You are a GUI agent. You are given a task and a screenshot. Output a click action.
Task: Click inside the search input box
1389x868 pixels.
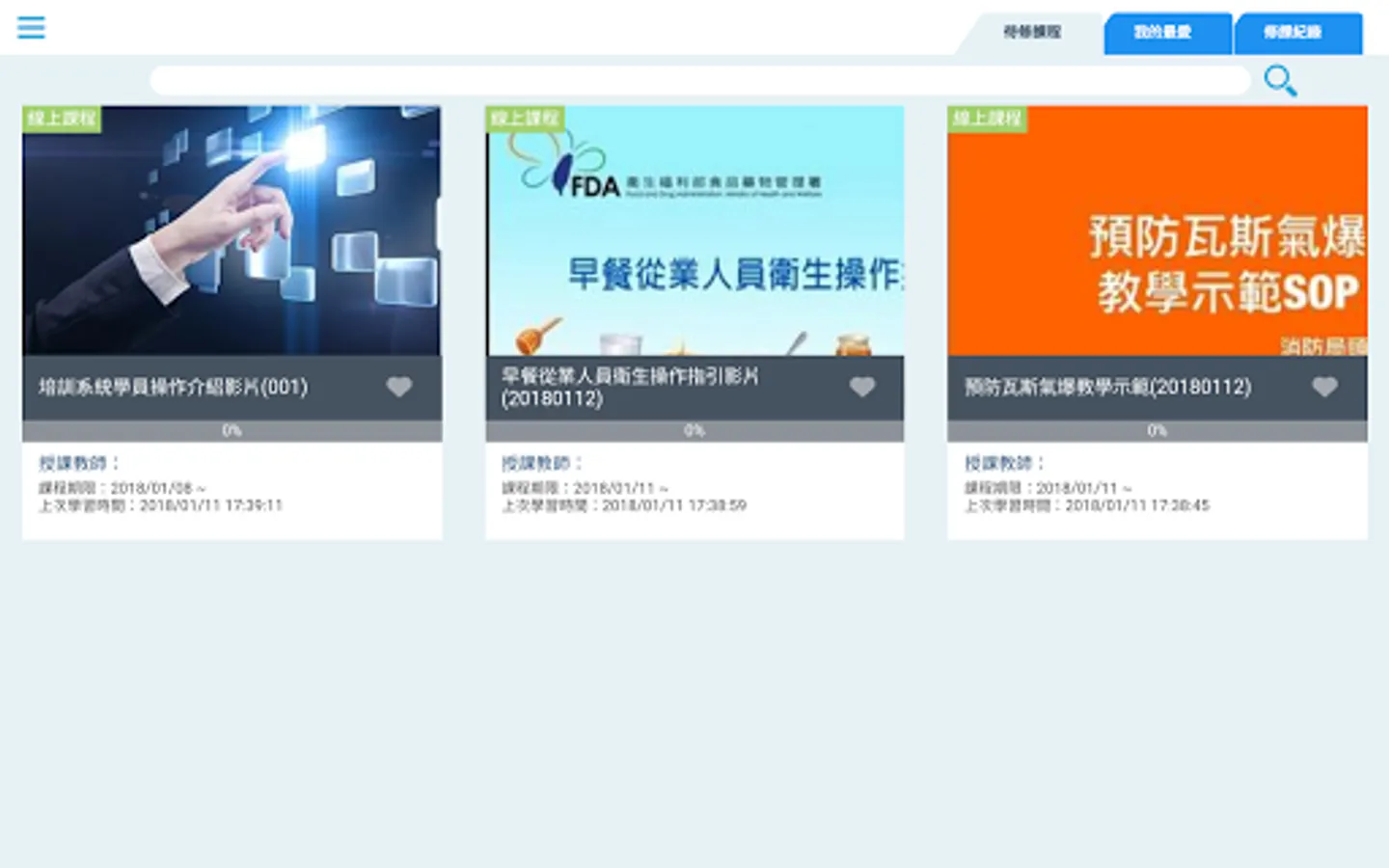click(x=694, y=80)
